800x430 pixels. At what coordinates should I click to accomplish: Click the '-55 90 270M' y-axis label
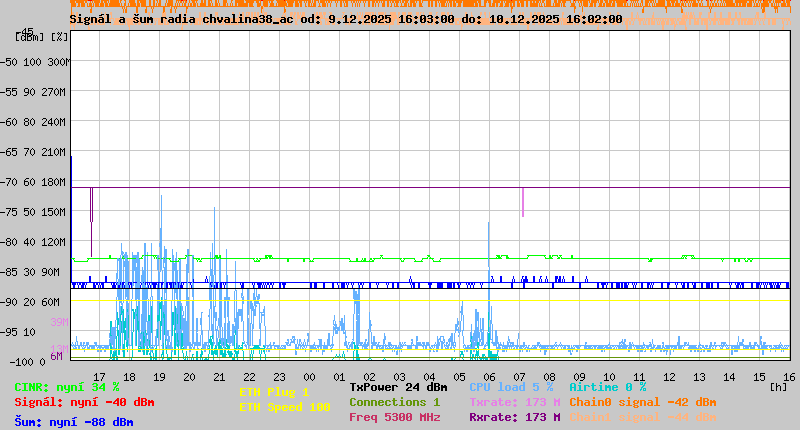[35, 92]
